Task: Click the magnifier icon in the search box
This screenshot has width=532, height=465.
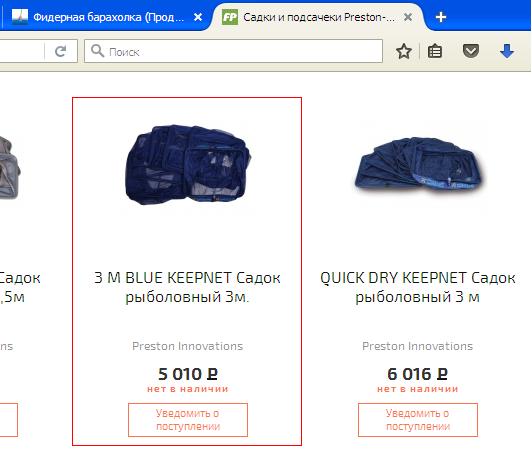Action: coord(97,51)
